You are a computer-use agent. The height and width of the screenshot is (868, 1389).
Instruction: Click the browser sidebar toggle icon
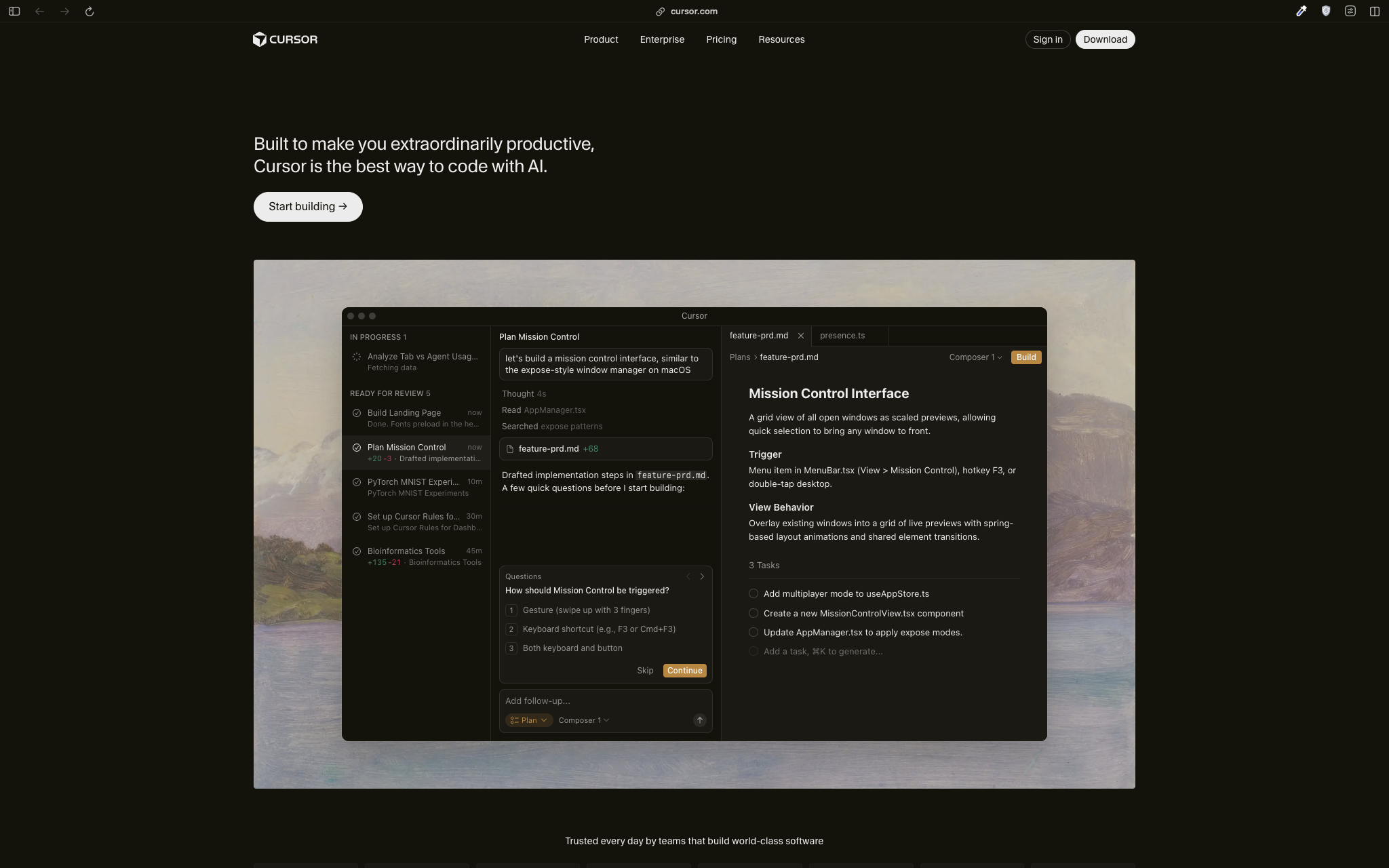pyautogui.click(x=14, y=12)
